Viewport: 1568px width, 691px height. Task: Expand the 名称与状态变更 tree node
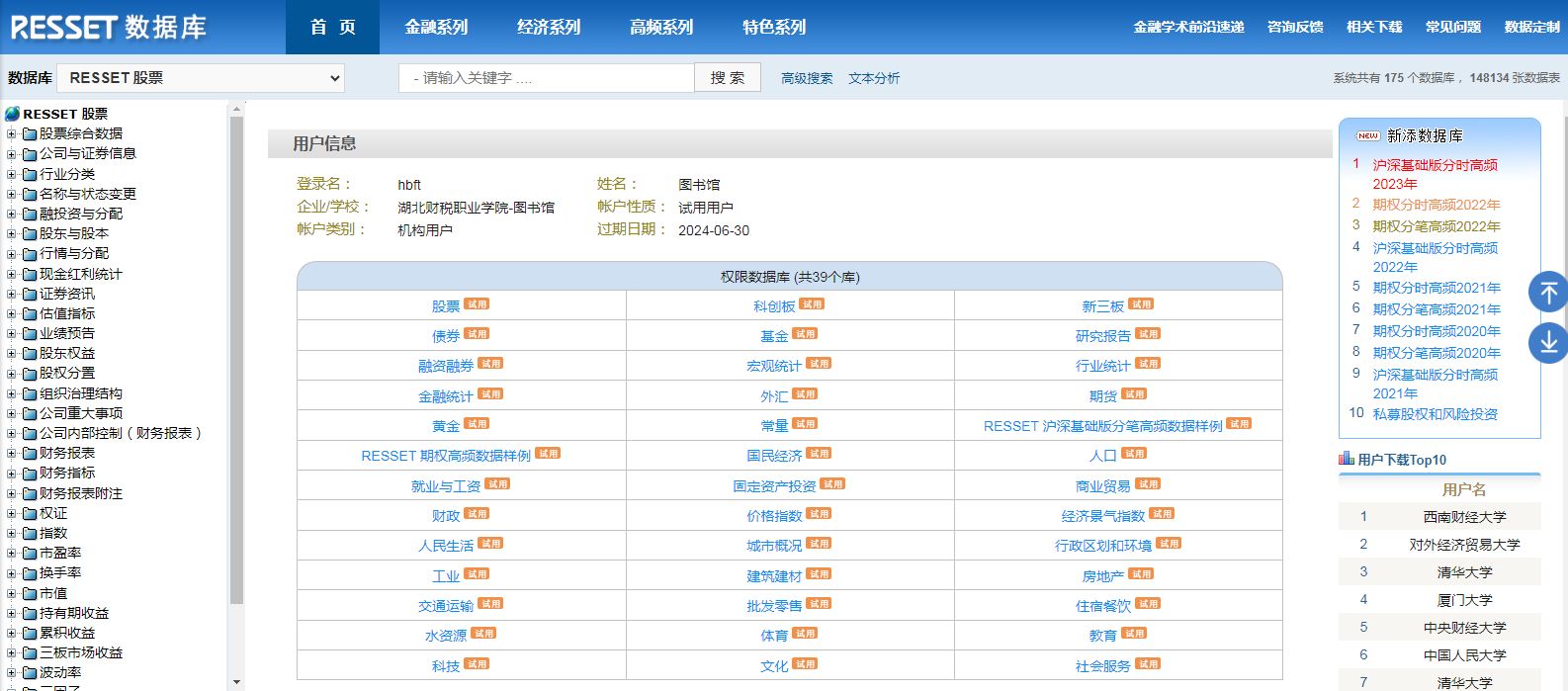coord(12,194)
